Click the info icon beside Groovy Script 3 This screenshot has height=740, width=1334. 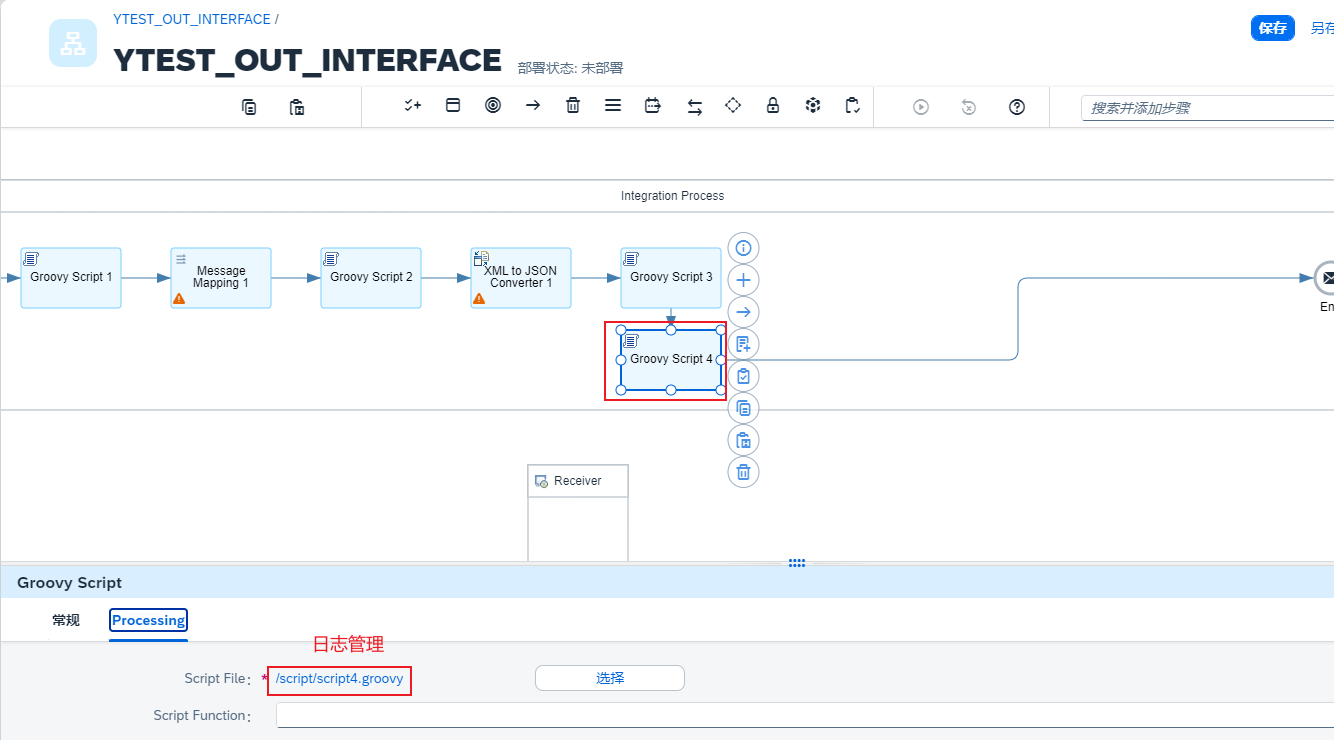(x=743, y=248)
